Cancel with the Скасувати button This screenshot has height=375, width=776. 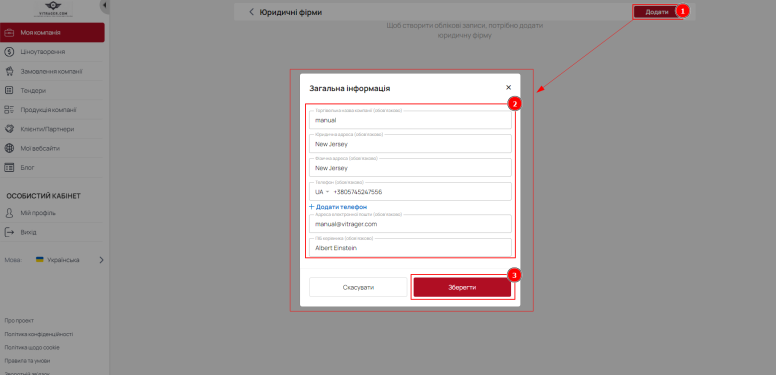(358, 287)
